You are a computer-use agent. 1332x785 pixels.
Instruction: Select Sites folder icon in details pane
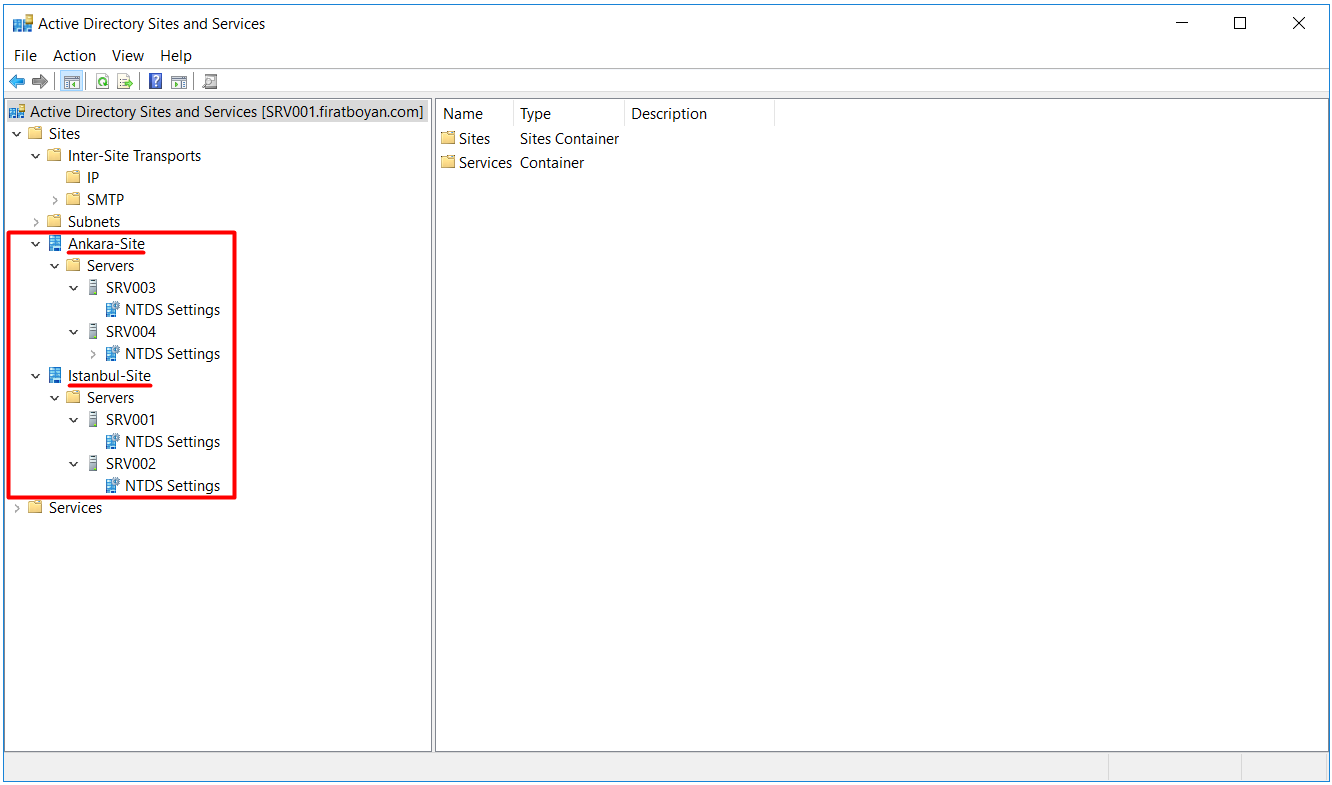(x=448, y=138)
